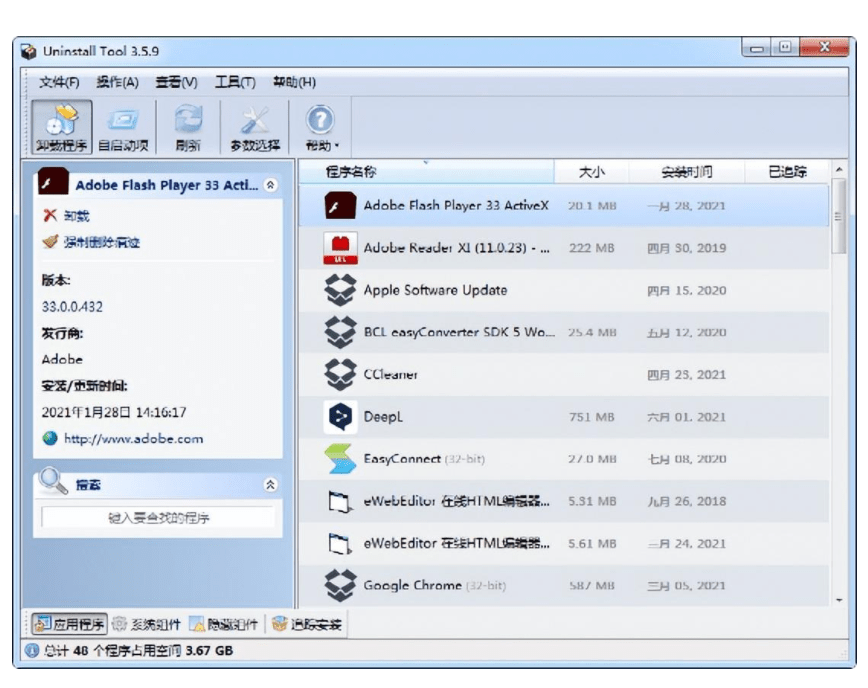Open the 查看(V) menu
868x688 pixels.
pos(176,82)
